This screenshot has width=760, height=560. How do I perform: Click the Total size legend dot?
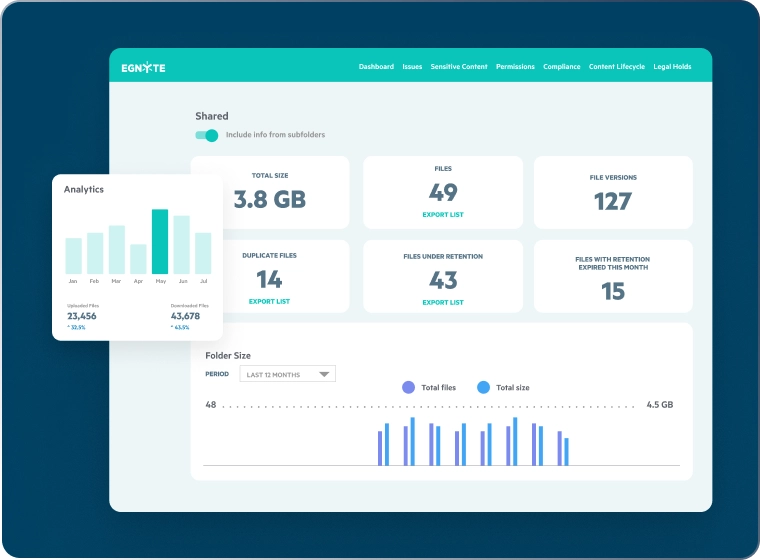pyautogui.click(x=483, y=387)
